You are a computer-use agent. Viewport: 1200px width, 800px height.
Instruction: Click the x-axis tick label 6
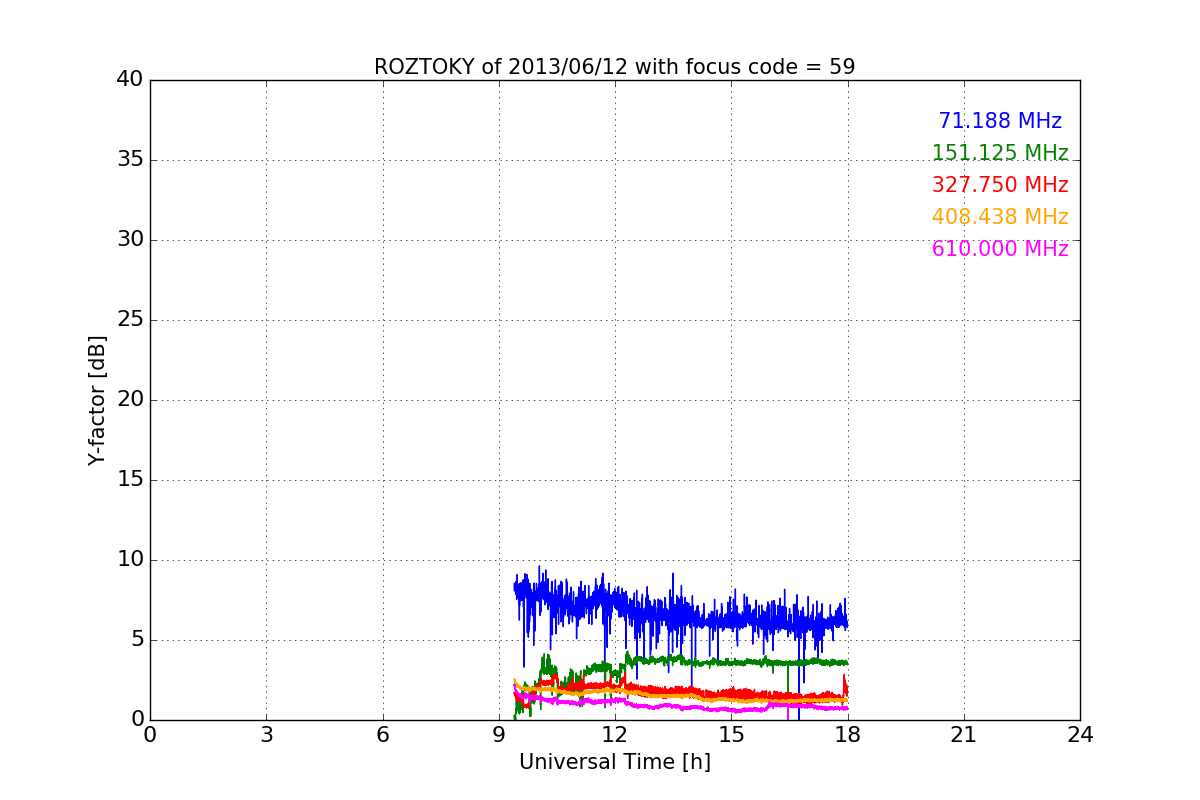click(x=382, y=735)
